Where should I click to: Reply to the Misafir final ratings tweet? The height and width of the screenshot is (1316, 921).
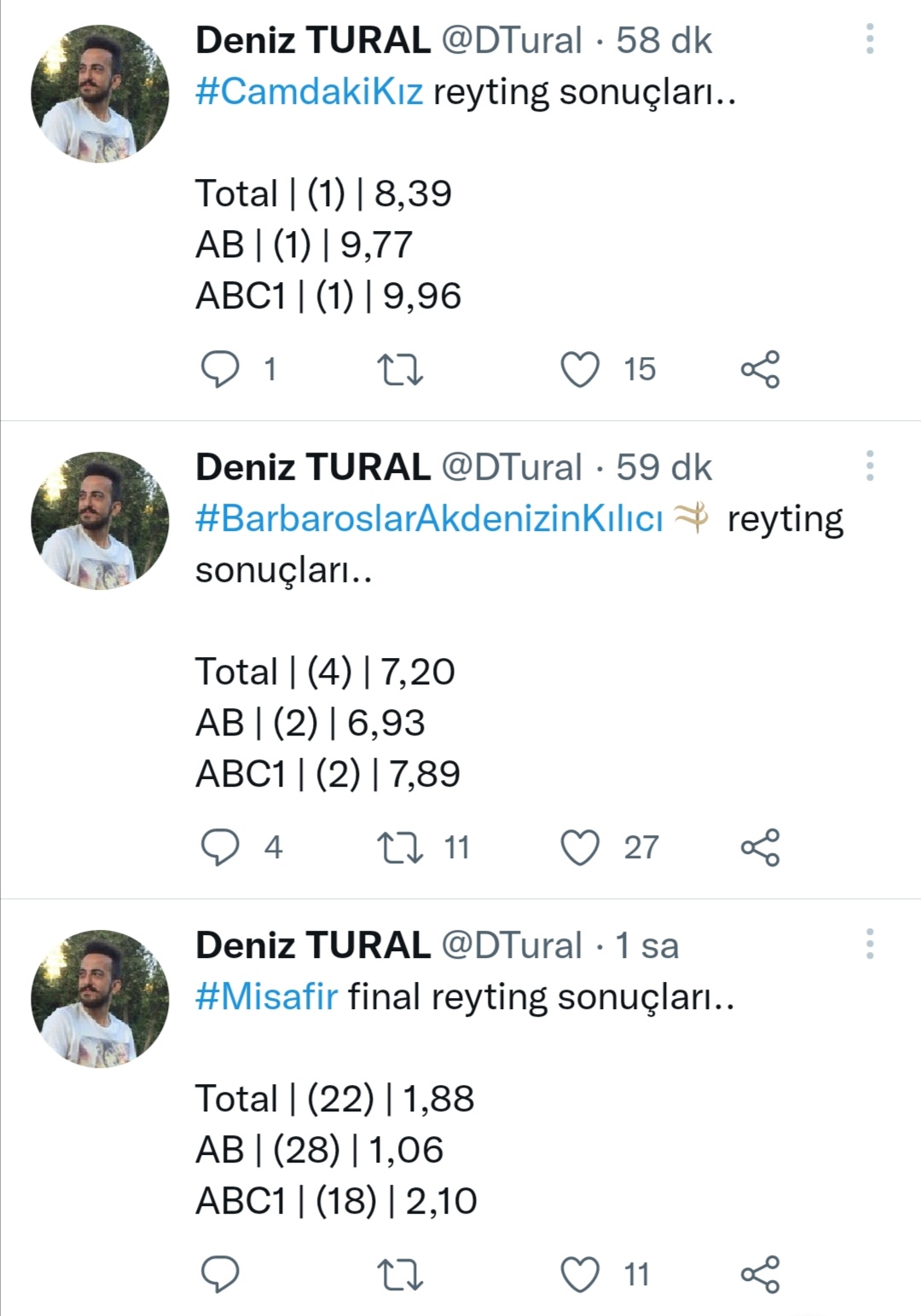[220, 1274]
